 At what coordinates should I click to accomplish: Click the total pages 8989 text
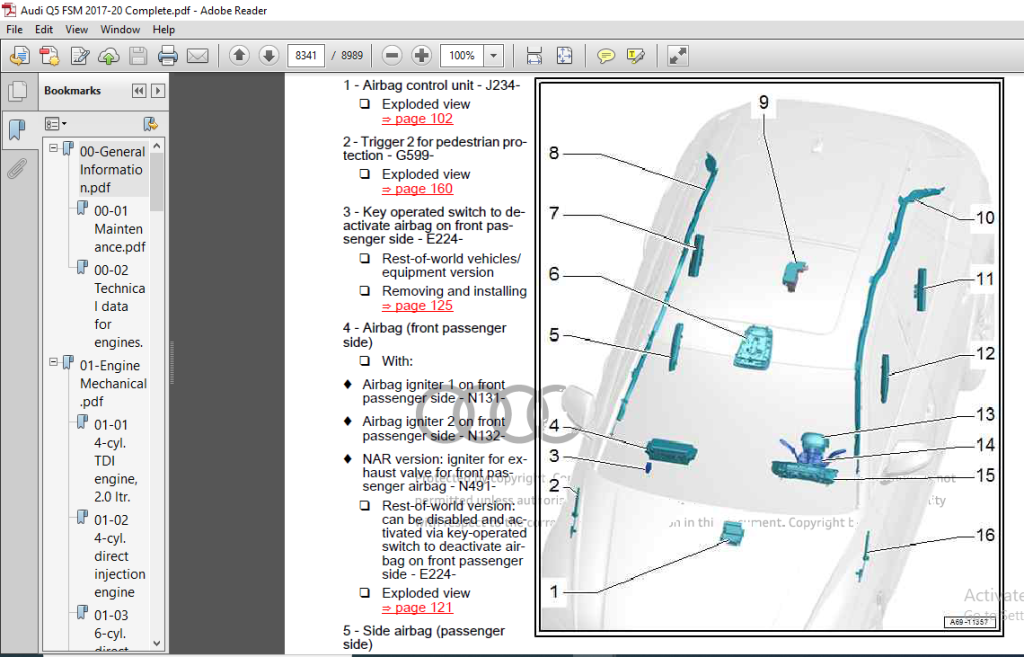tap(351, 56)
